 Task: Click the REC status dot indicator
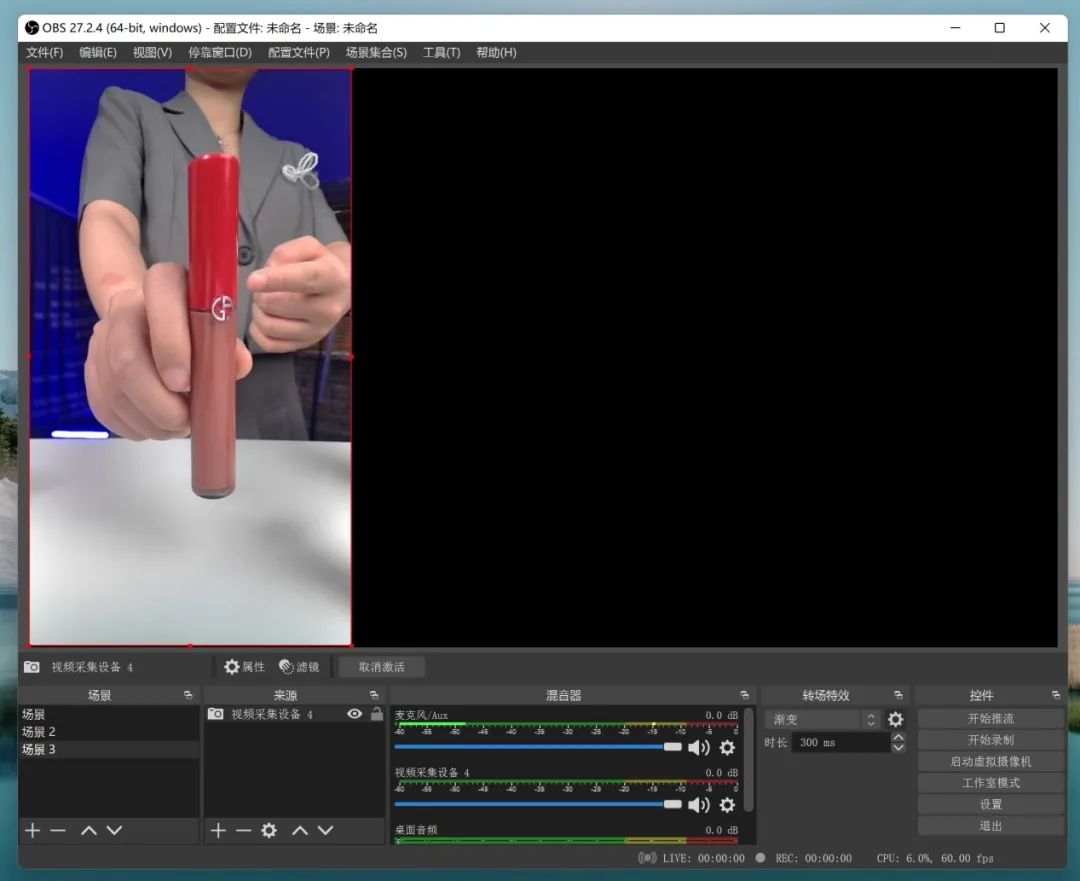pos(760,858)
